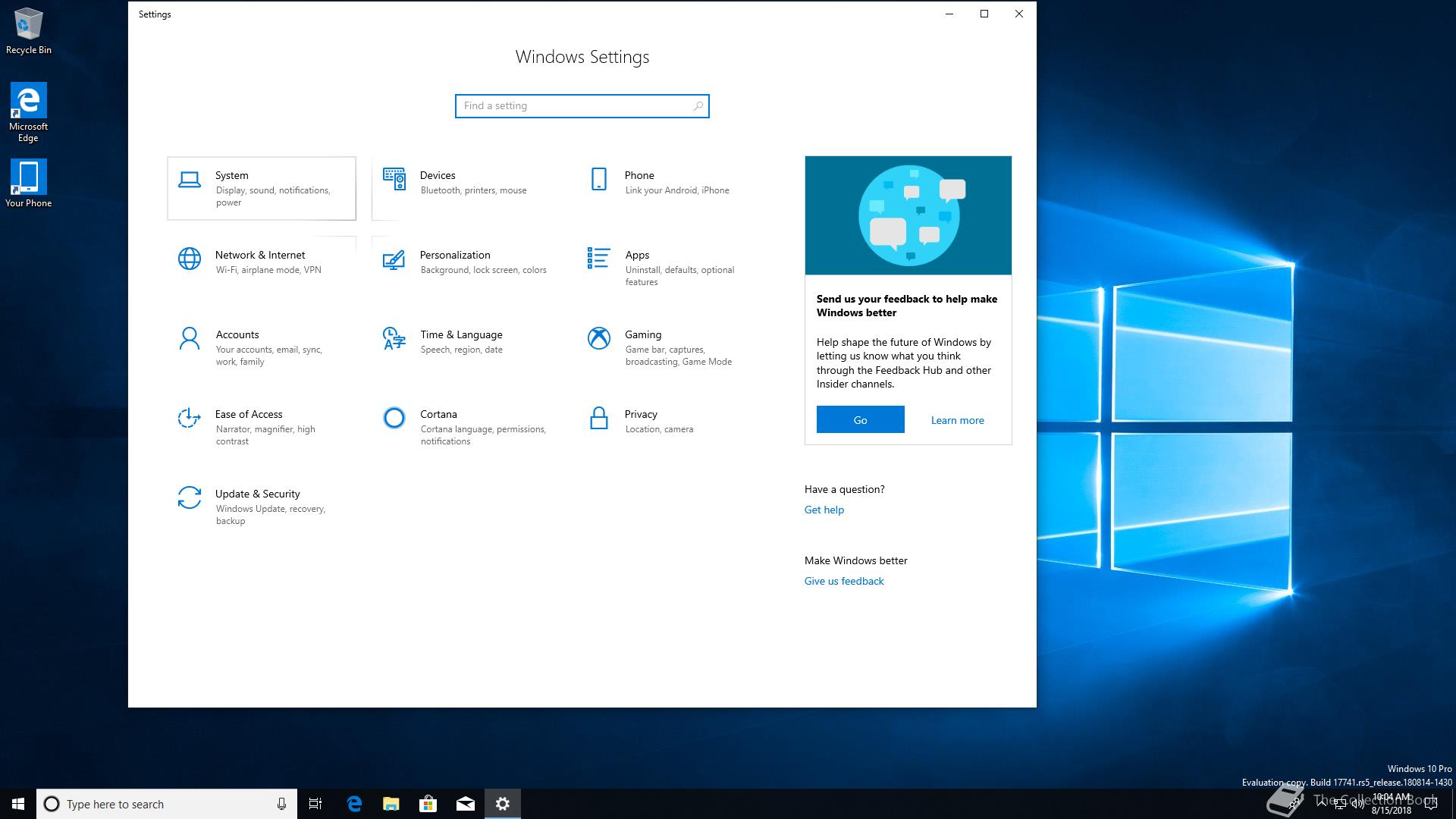
Task: Click the 'Link your Android, iPhone' description
Action: point(677,190)
